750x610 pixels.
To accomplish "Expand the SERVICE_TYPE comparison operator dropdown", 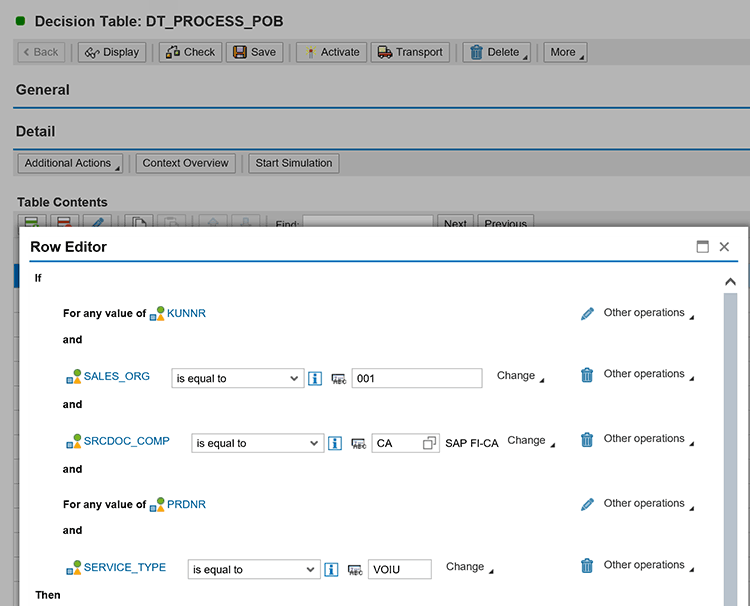I will pyautogui.click(x=253, y=569).
